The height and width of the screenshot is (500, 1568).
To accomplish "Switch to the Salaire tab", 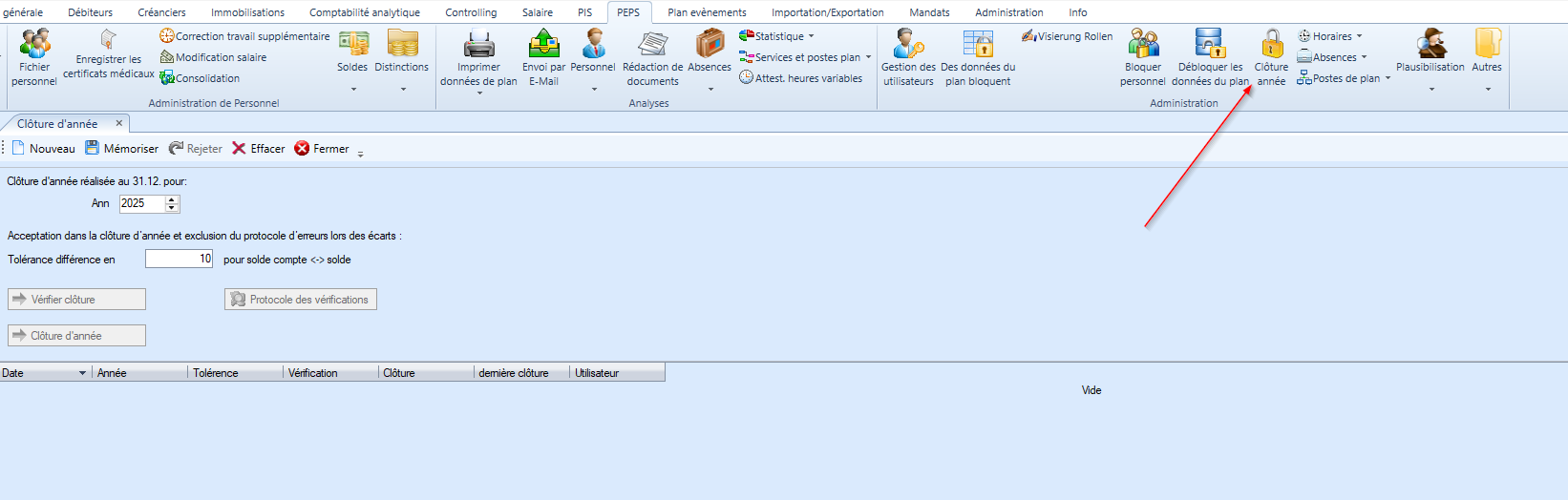I will tap(538, 12).
